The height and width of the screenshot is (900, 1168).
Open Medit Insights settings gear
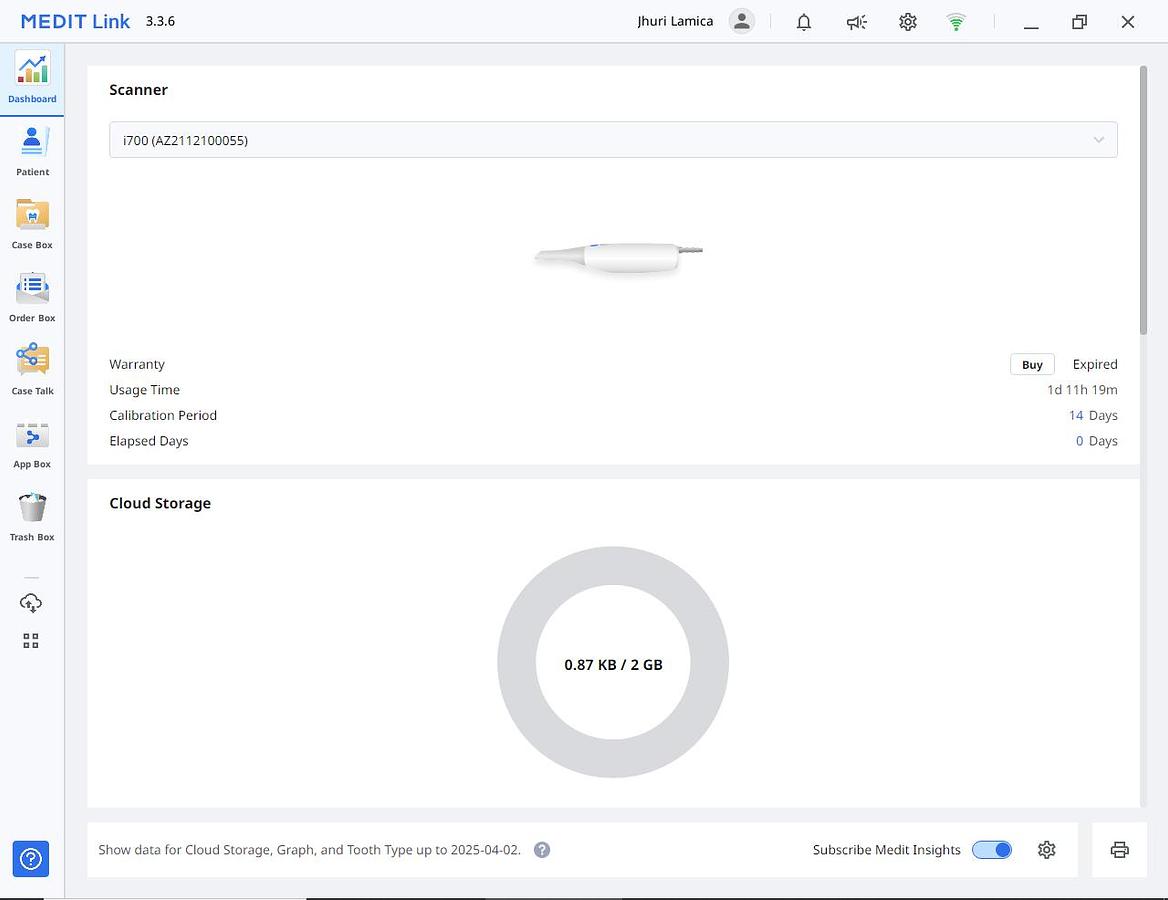pos(1047,850)
